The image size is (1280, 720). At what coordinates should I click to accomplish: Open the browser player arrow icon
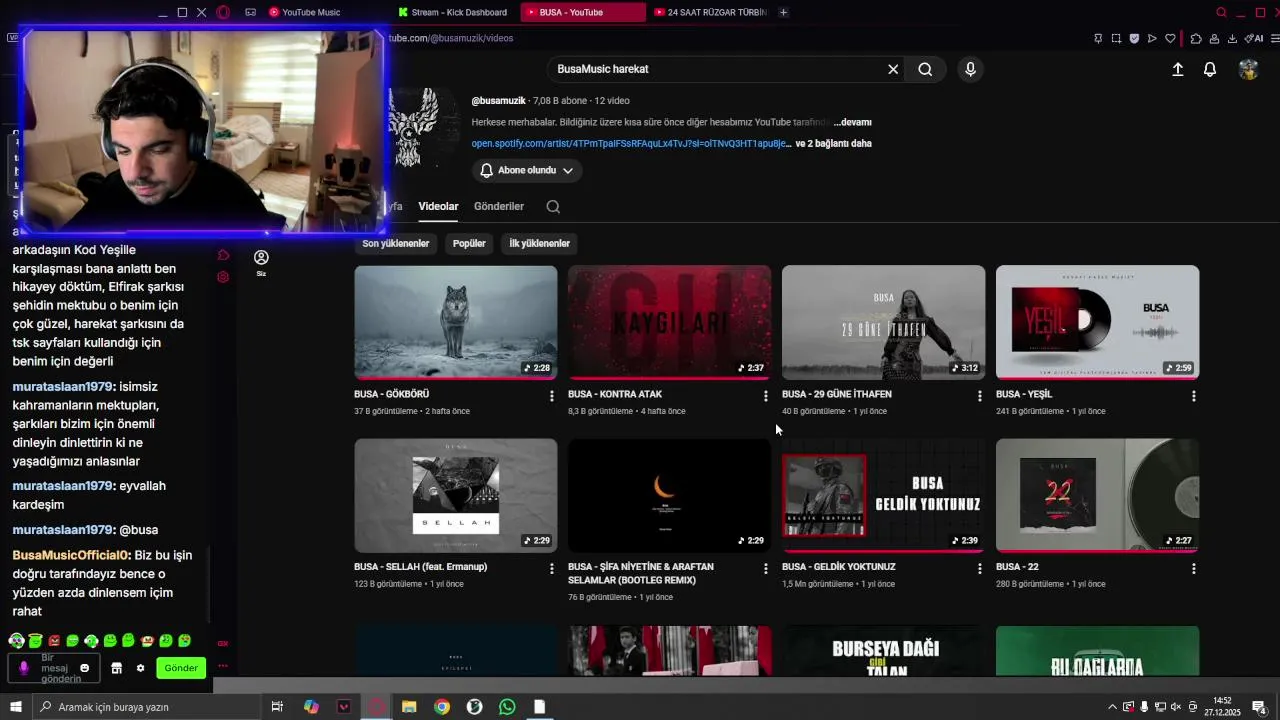click(x=1152, y=38)
